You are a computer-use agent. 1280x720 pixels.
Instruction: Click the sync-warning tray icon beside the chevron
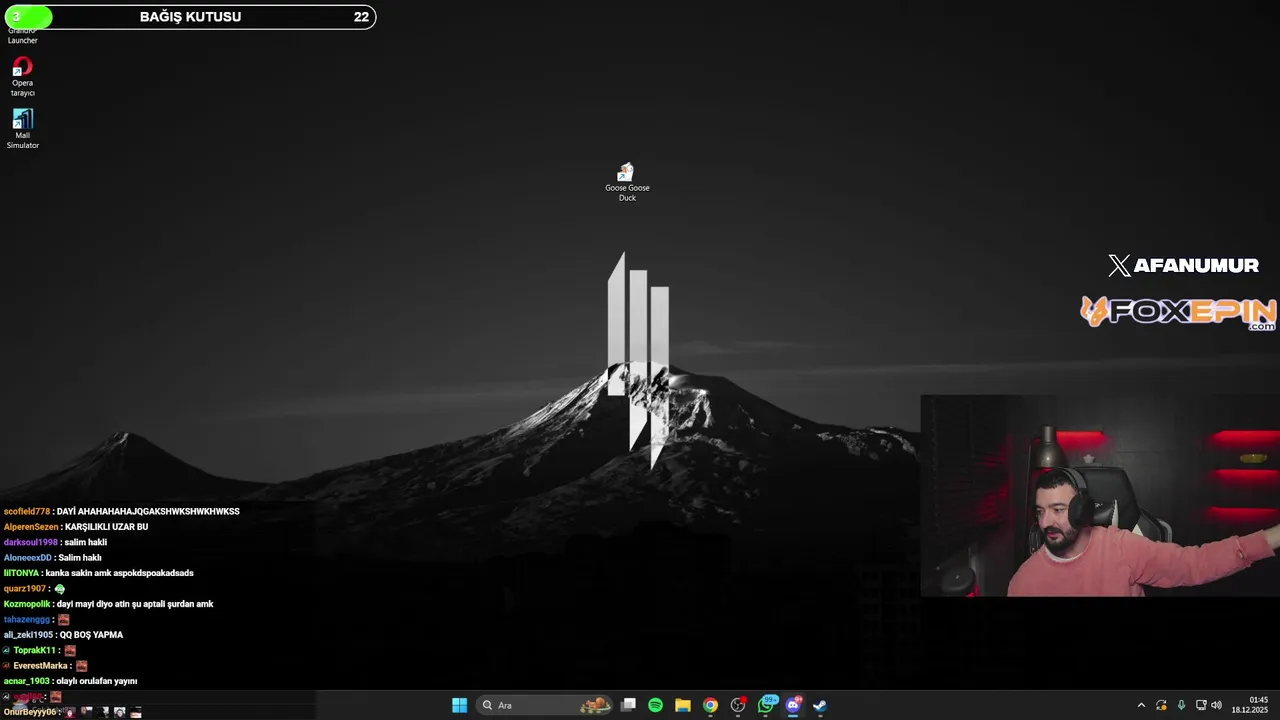pos(1161,705)
